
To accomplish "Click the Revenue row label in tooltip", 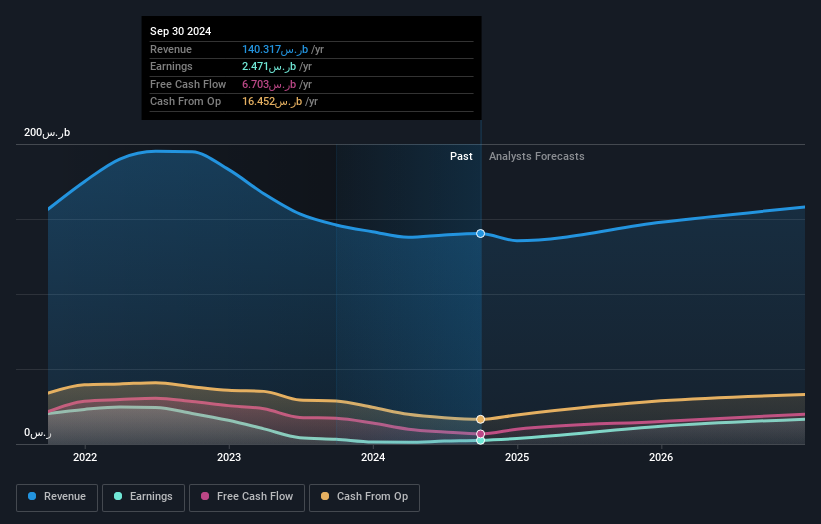I will 171,49.
